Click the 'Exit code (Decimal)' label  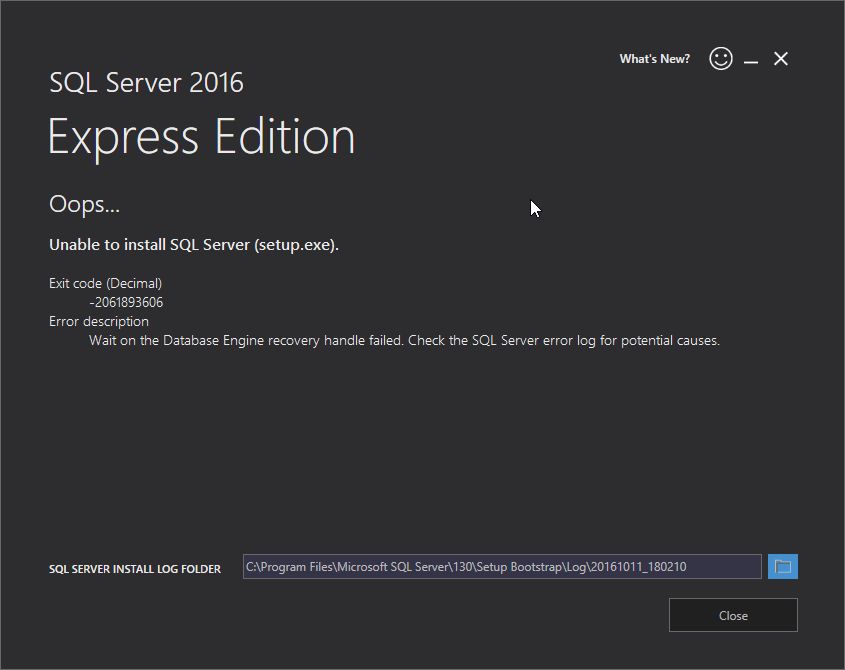106,284
